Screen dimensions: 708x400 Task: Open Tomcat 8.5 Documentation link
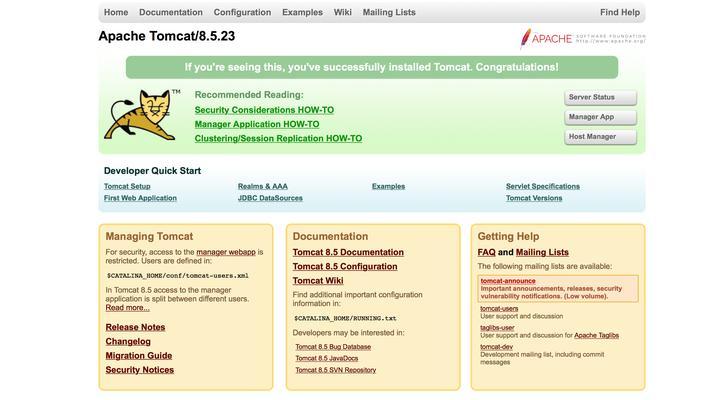tap(348, 252)
